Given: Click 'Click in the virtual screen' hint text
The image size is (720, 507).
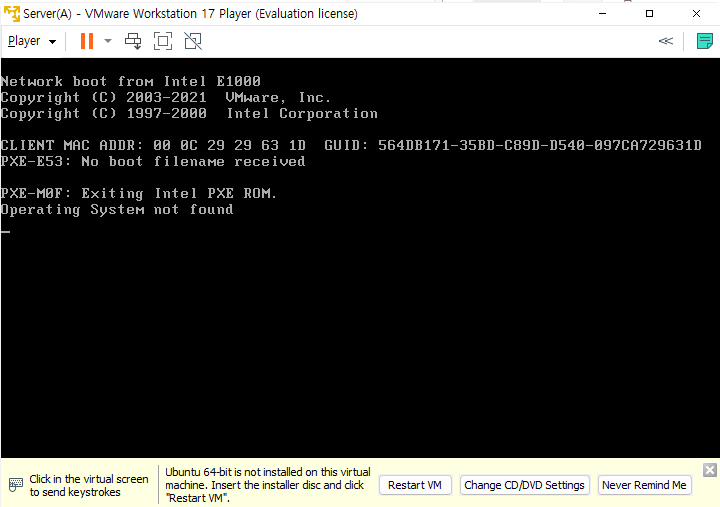Looking at the screenshot, I should (x=89, y=485).
